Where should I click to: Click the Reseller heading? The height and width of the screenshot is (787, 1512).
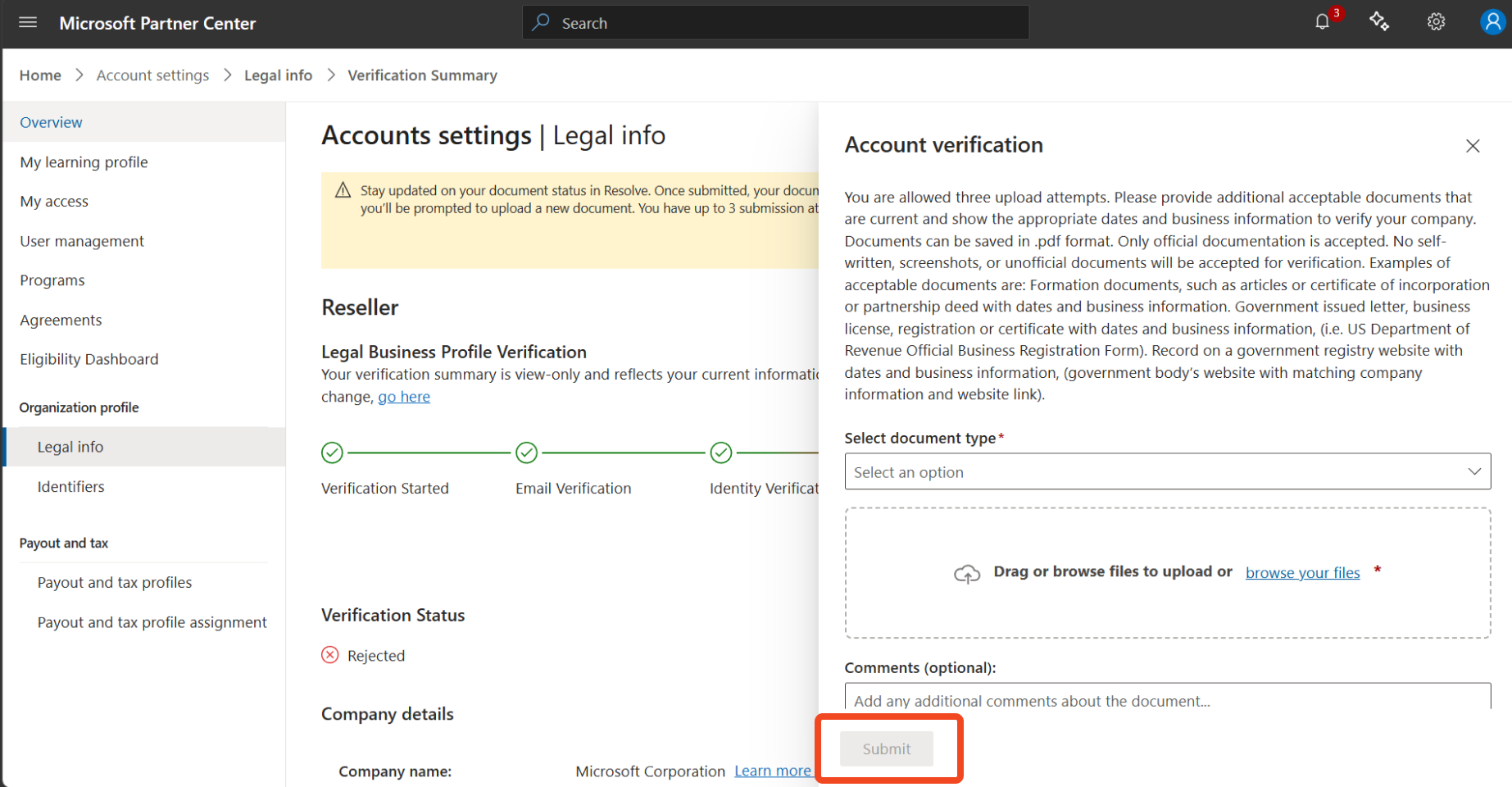tap(360, 307)
